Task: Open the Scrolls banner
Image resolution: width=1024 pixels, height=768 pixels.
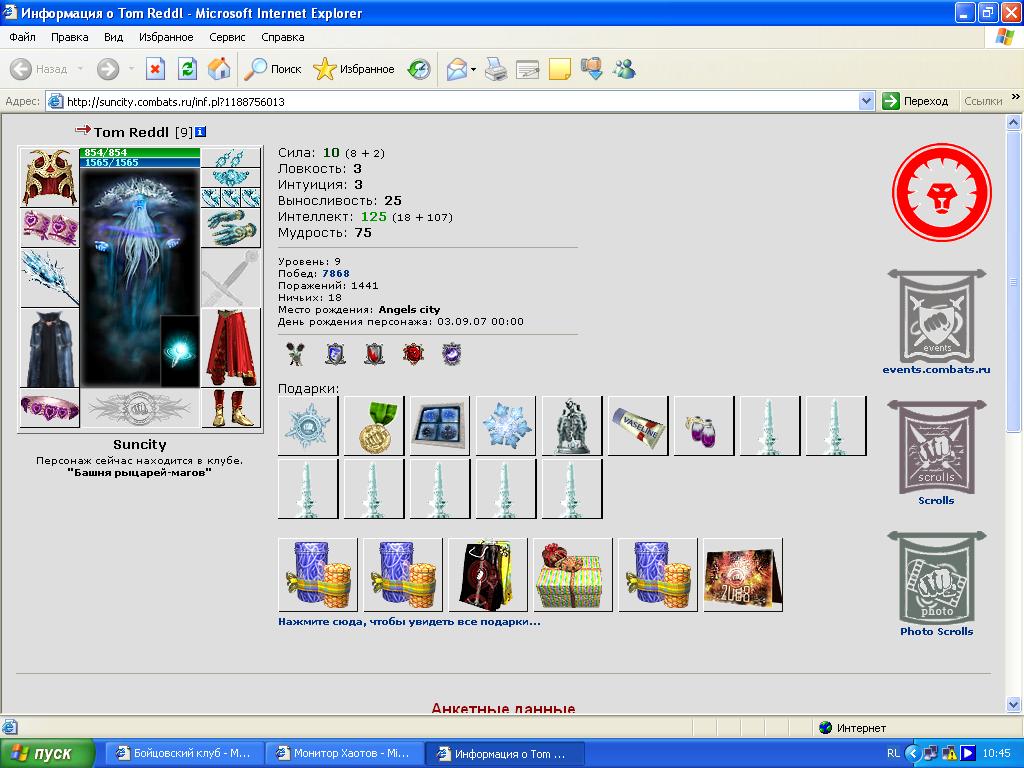Action: [936, 447]
